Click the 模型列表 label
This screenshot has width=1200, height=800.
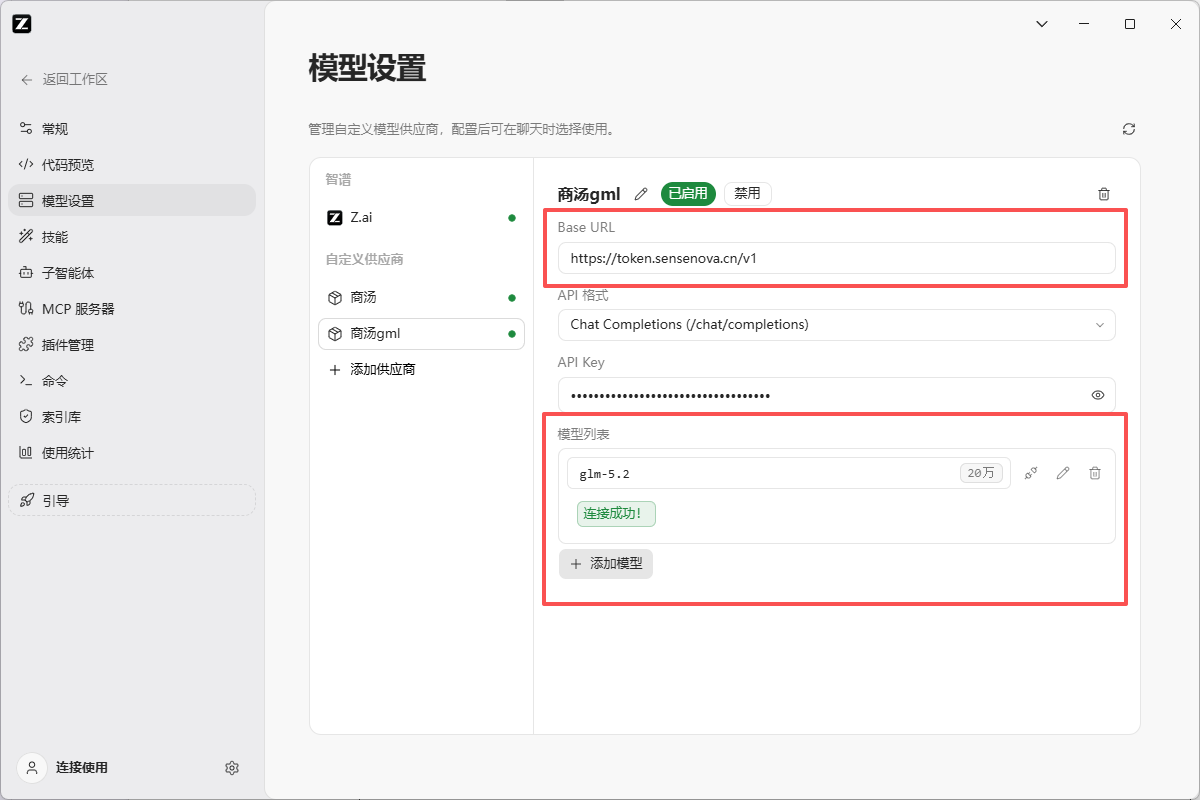coord(584,435)
